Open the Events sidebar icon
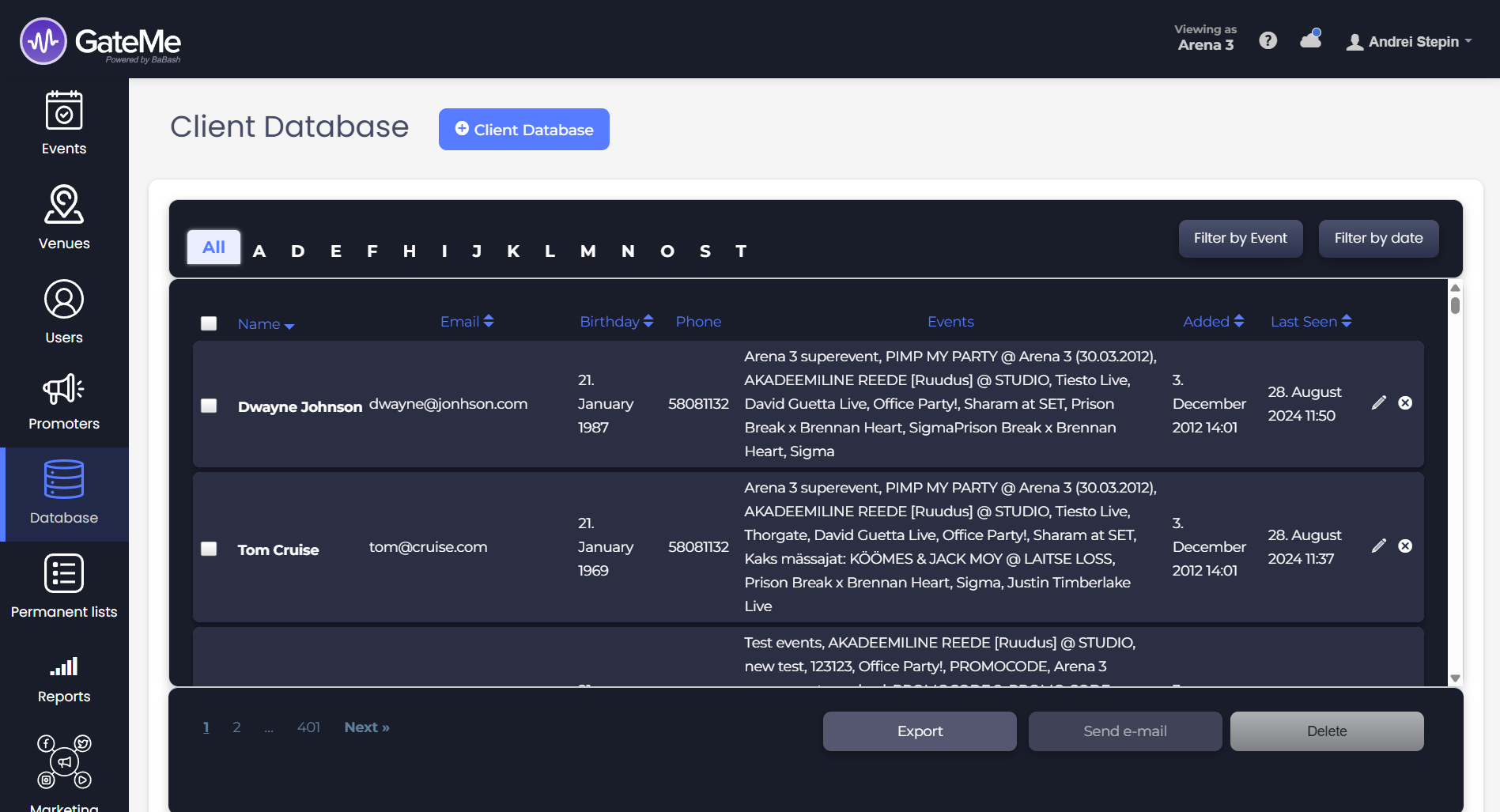The width and height of the screenshot is (1500, 812). (x=64, y=111)
